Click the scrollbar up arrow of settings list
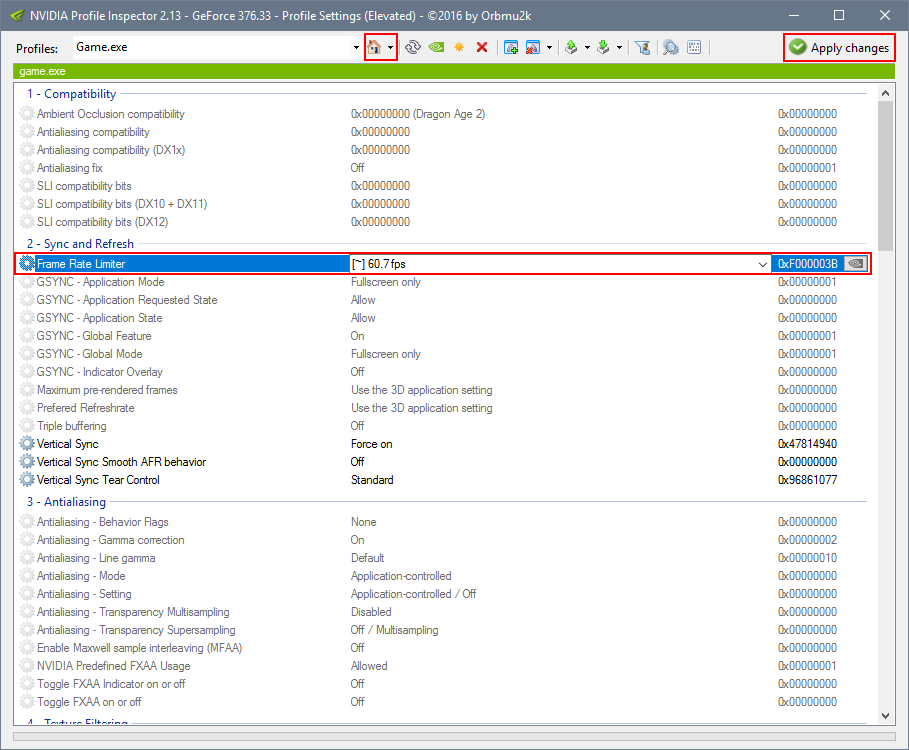 885,93
